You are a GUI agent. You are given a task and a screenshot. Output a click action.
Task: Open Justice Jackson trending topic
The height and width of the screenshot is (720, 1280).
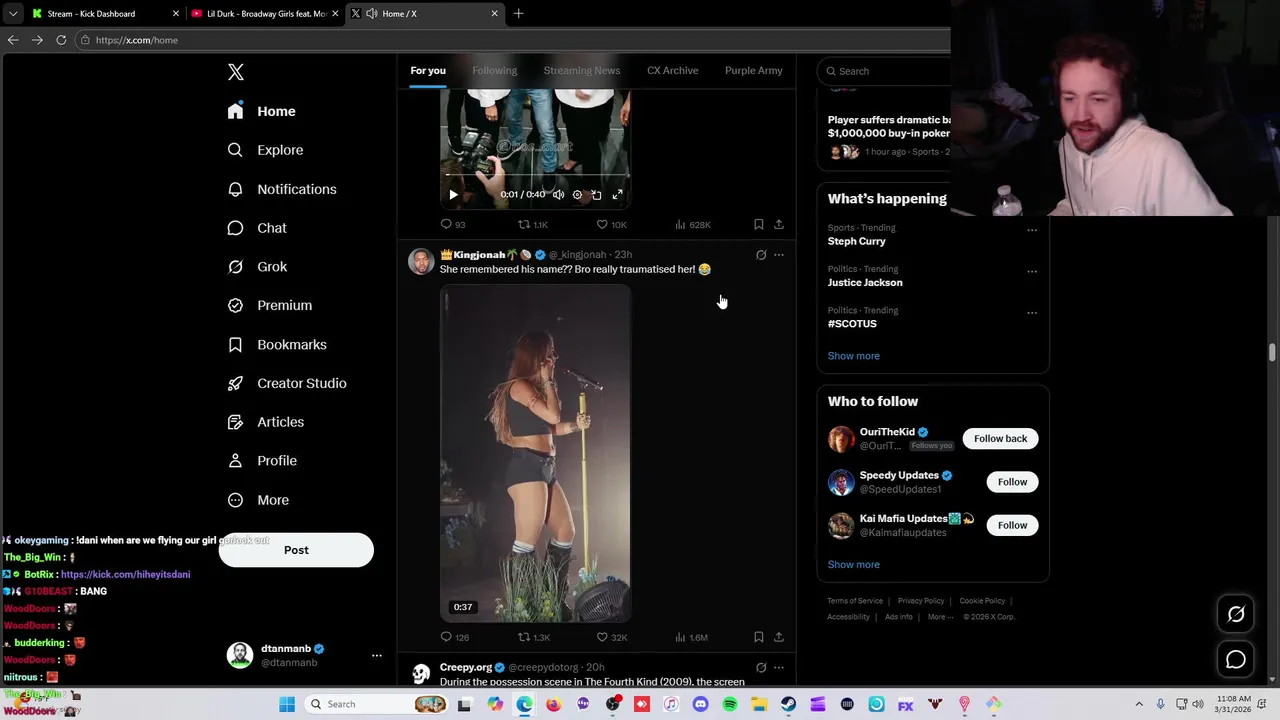click(x=865, y=283)
